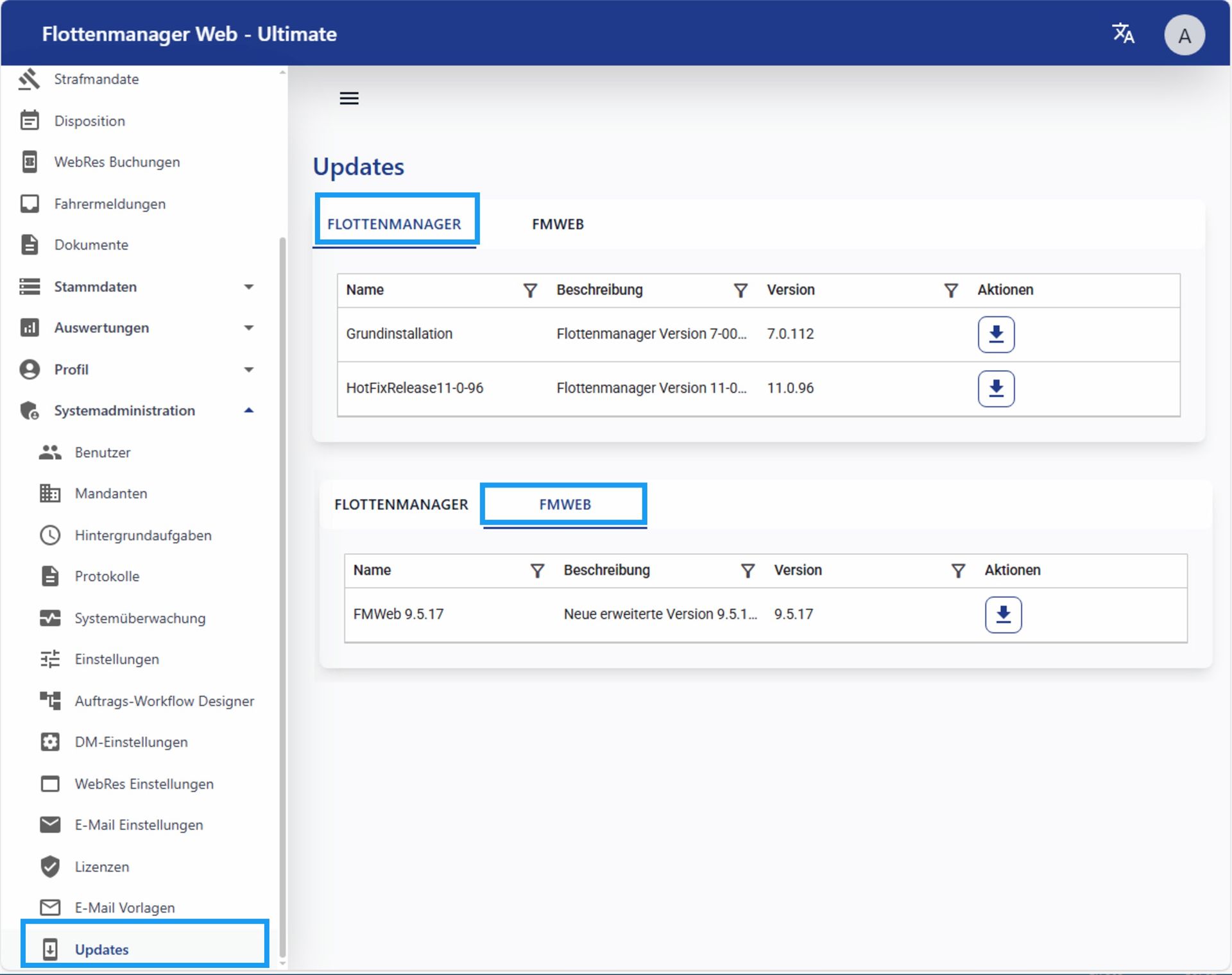1232x975 pixels.
Task: Collapse the Systemadministration section
Action: pos(249,411)
